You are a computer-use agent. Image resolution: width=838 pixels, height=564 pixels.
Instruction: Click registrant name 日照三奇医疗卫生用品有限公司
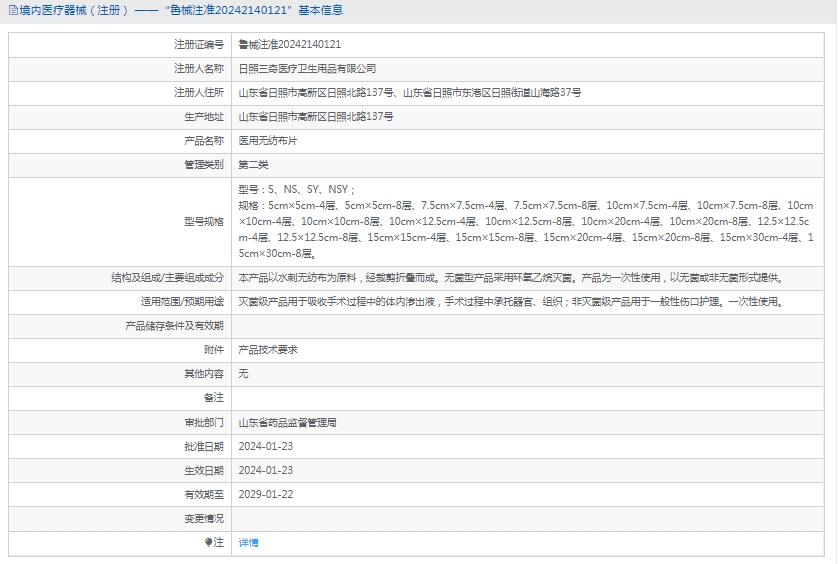coord(307,69)
